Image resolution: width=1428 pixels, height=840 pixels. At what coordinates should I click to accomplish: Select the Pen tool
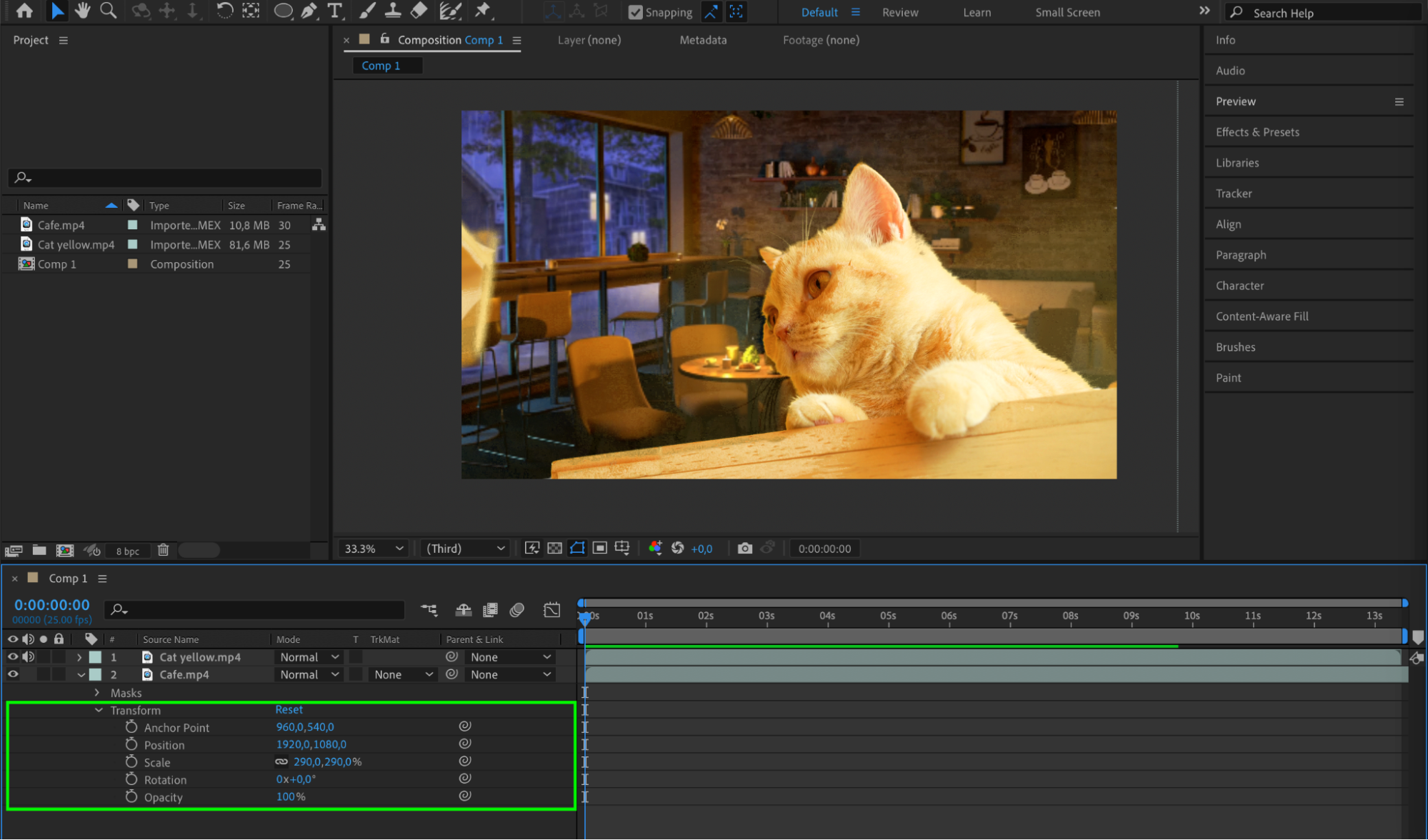309,11
